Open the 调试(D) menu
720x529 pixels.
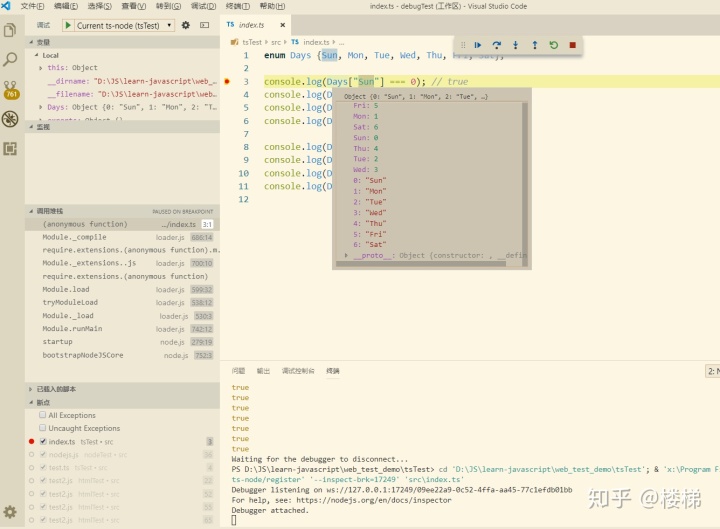point(203,6)
